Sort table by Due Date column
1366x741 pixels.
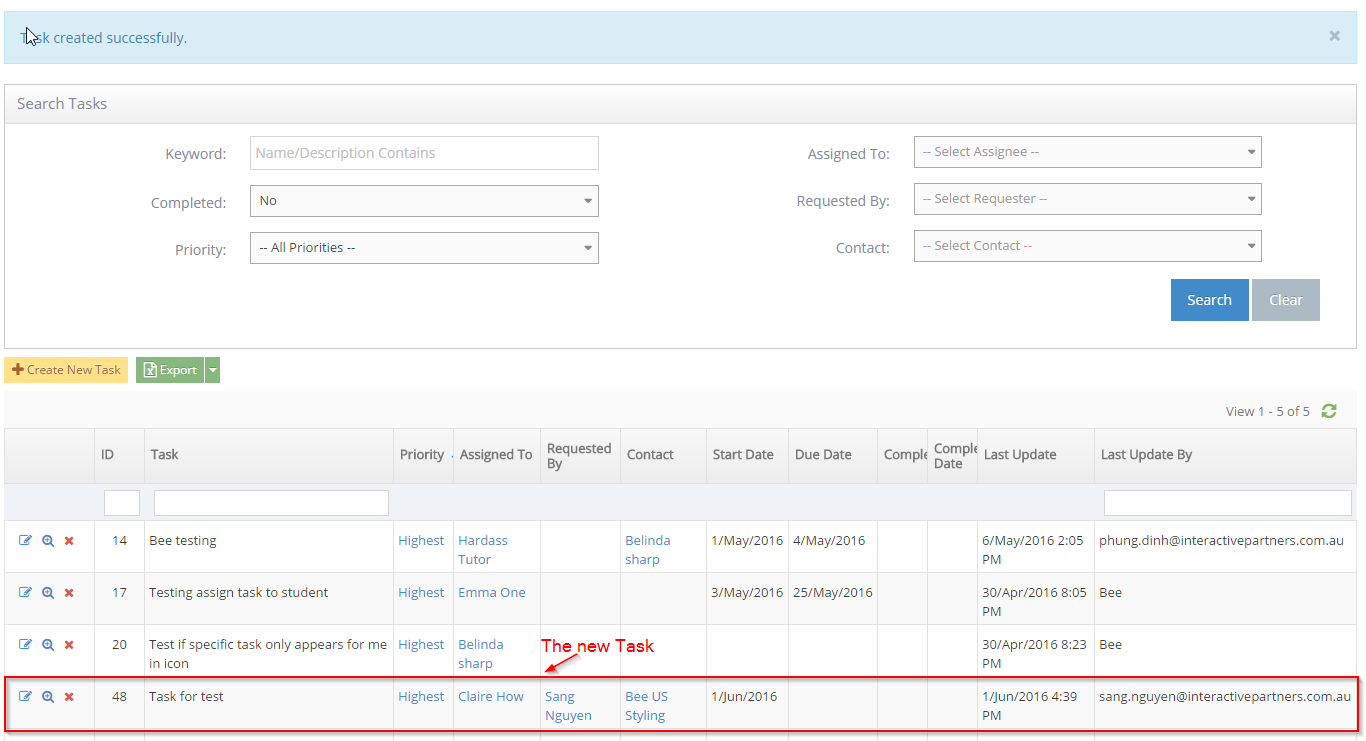click(x=823, y=455)
